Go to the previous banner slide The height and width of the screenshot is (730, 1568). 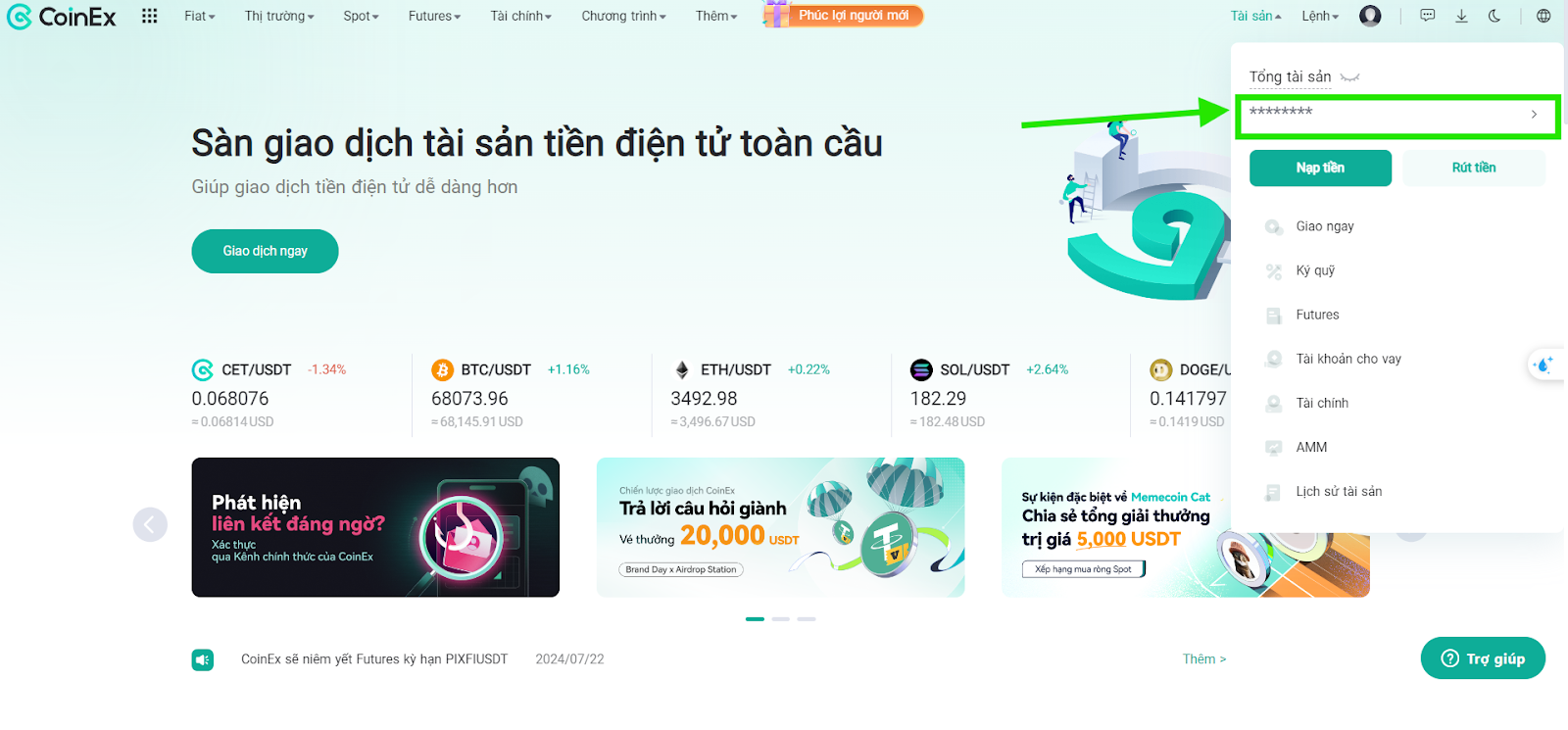[150, 524]
